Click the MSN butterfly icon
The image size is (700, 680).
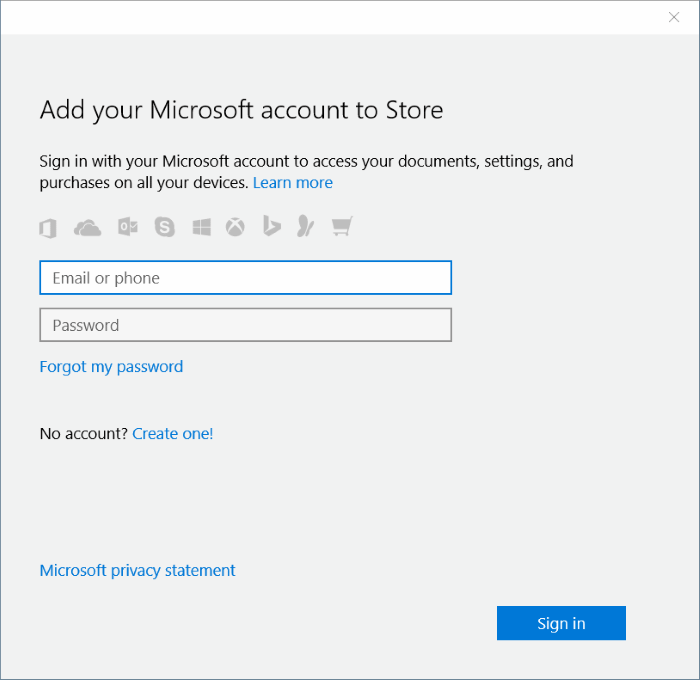(305, 226)
